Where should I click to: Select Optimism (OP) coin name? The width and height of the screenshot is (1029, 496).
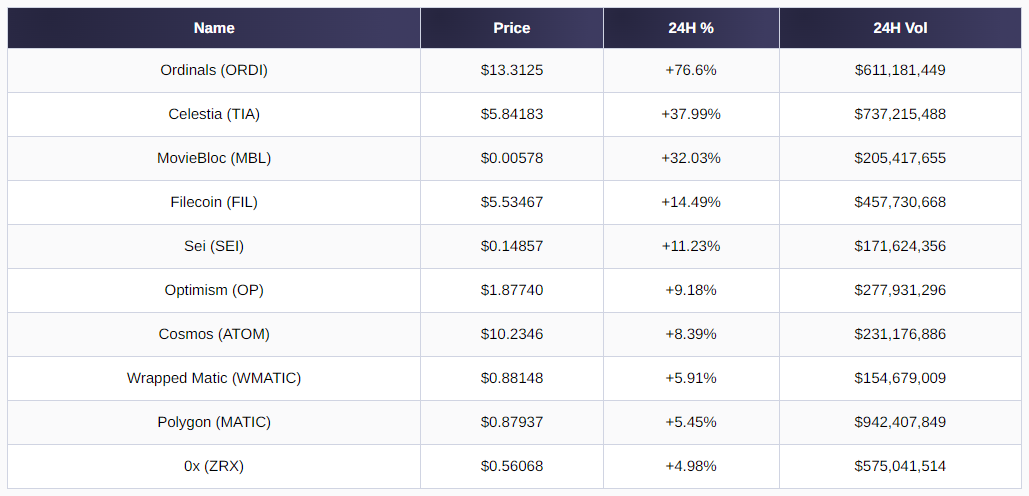(214, 290)
